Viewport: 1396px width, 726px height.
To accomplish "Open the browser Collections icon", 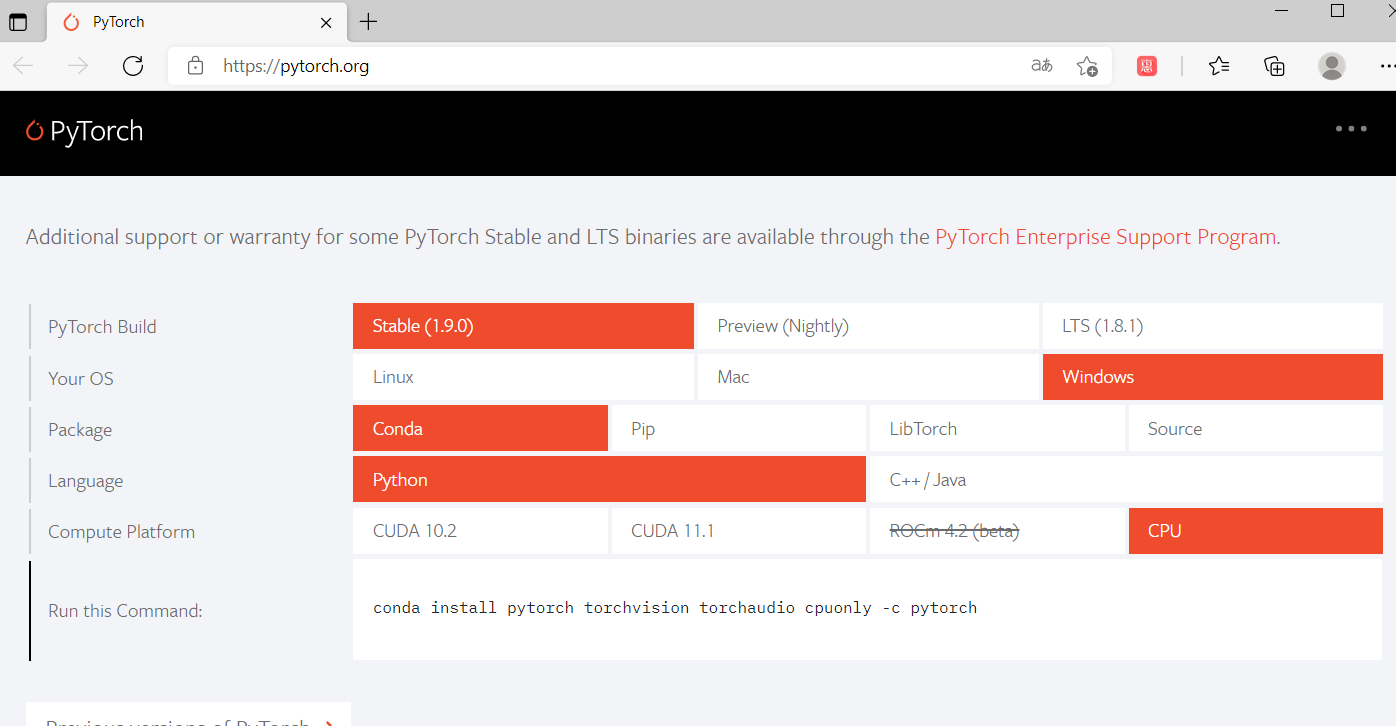I will tap(1274, 66).
